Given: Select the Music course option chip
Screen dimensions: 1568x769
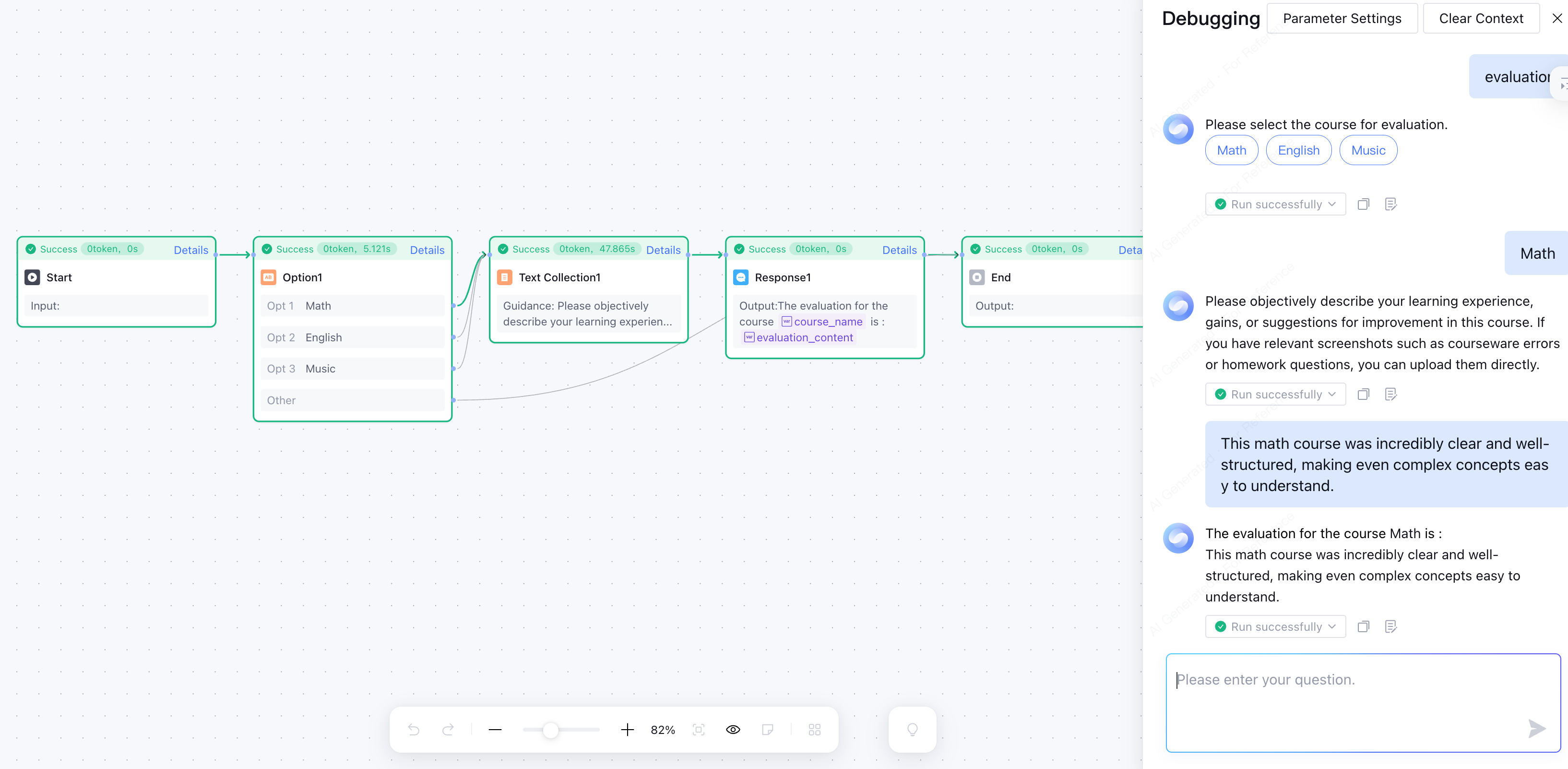Looking at the screenshot, I should [x=1368, y=150].
